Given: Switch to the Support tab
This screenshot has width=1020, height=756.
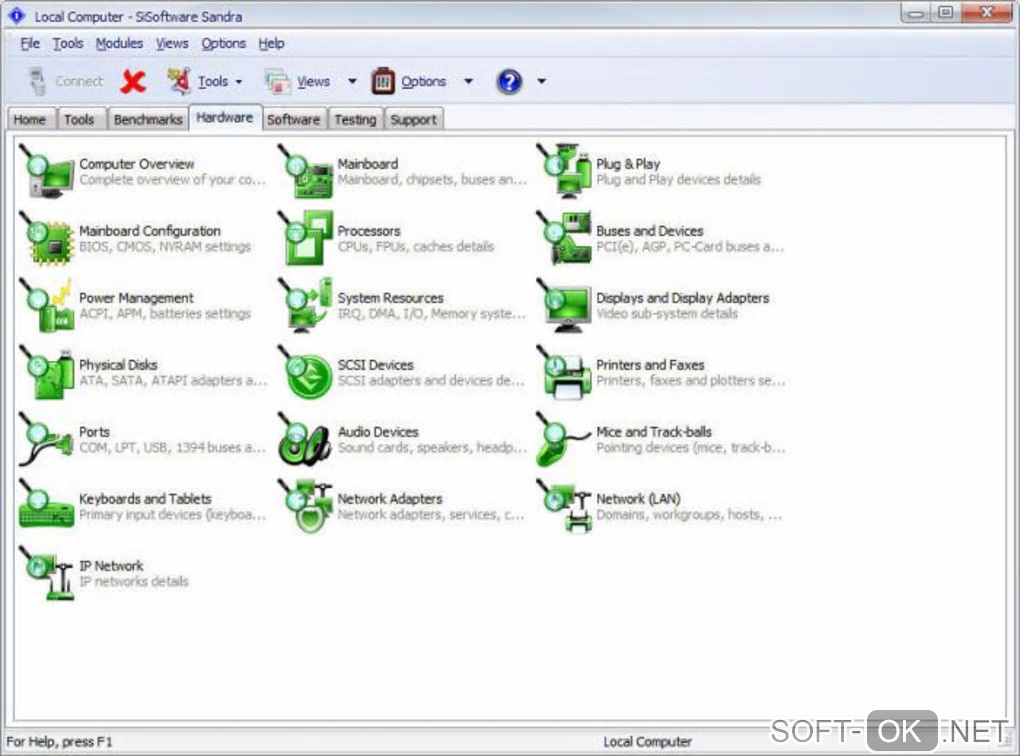Looking at the screenshot, I should (x=414, y=120).
